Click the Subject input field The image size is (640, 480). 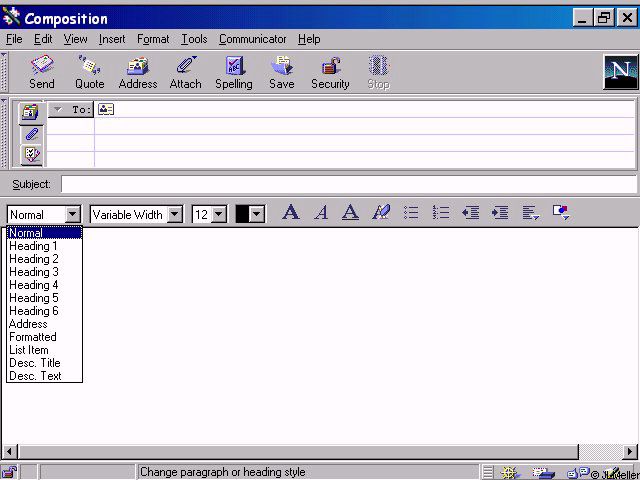(349, 184)
